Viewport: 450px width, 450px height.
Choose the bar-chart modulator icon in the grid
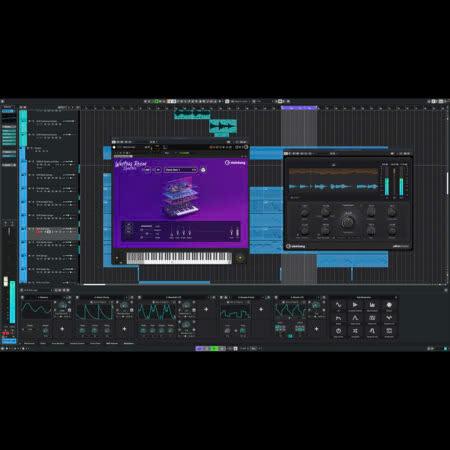point(372,305)
